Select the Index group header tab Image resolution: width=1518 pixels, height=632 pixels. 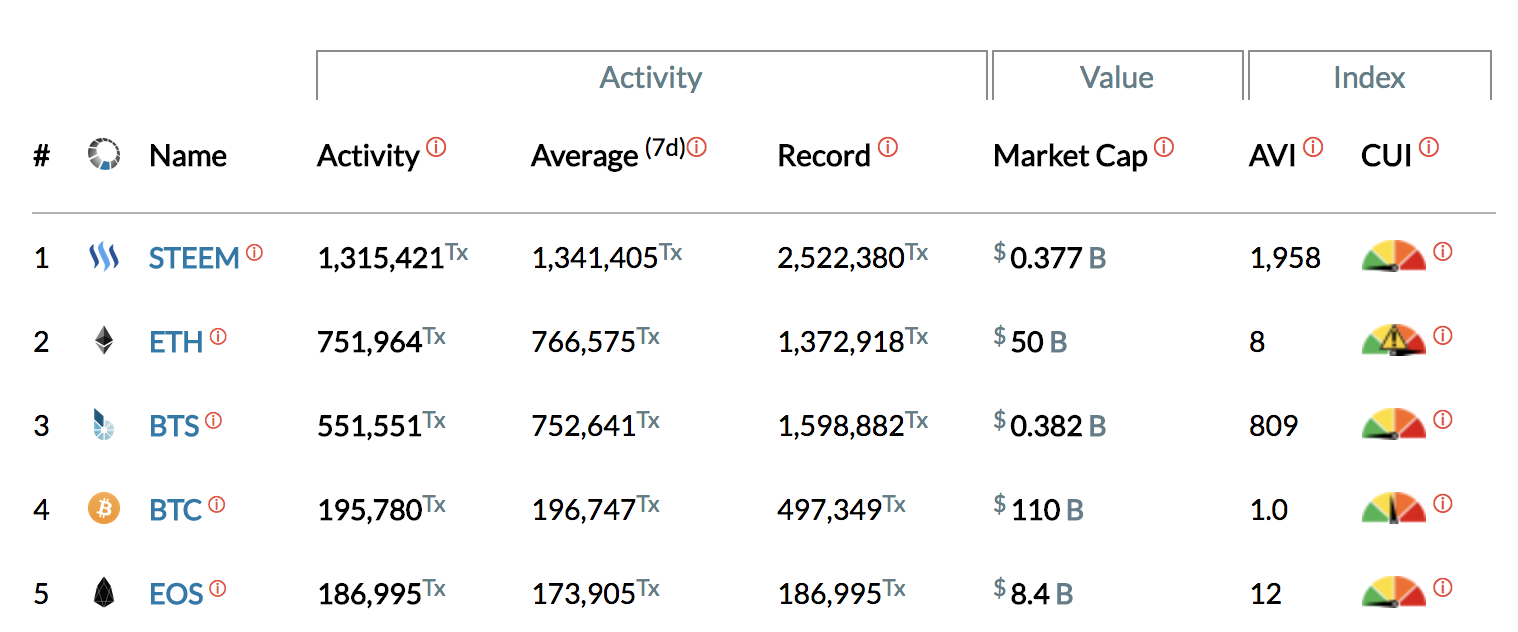click(x=1369, y=77)
